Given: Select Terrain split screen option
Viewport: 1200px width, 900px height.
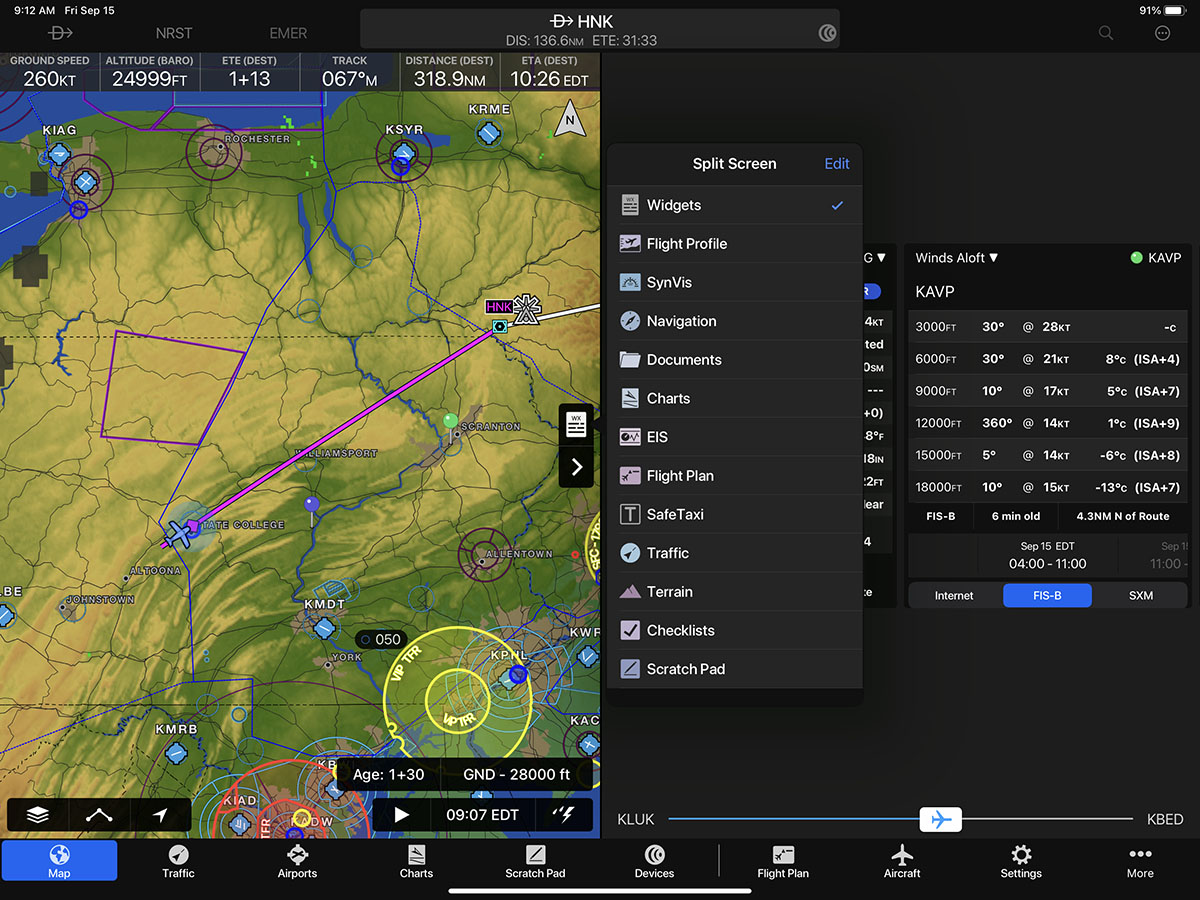Looking at the screenshot, I should coord(734,592).
